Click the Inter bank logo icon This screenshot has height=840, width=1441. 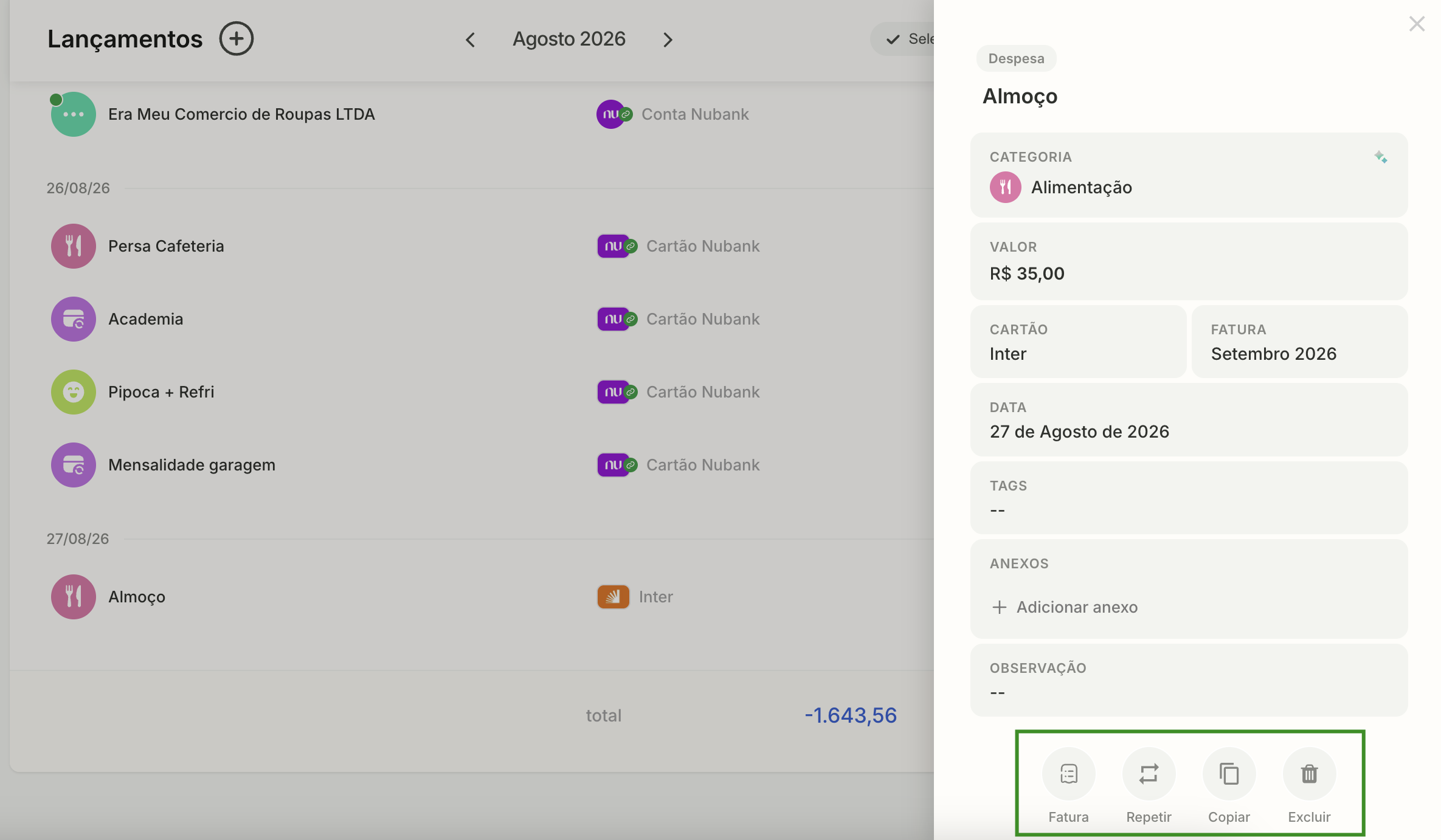coord(613,597)
